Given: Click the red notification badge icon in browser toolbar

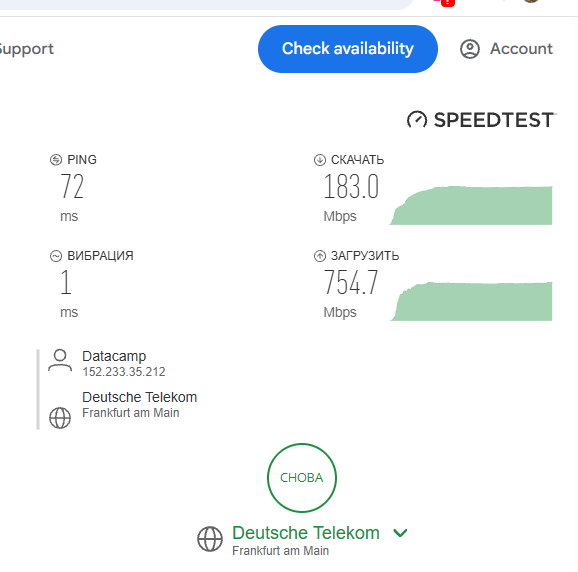Looking at the screenshot, I should click(x=447, y=3).
